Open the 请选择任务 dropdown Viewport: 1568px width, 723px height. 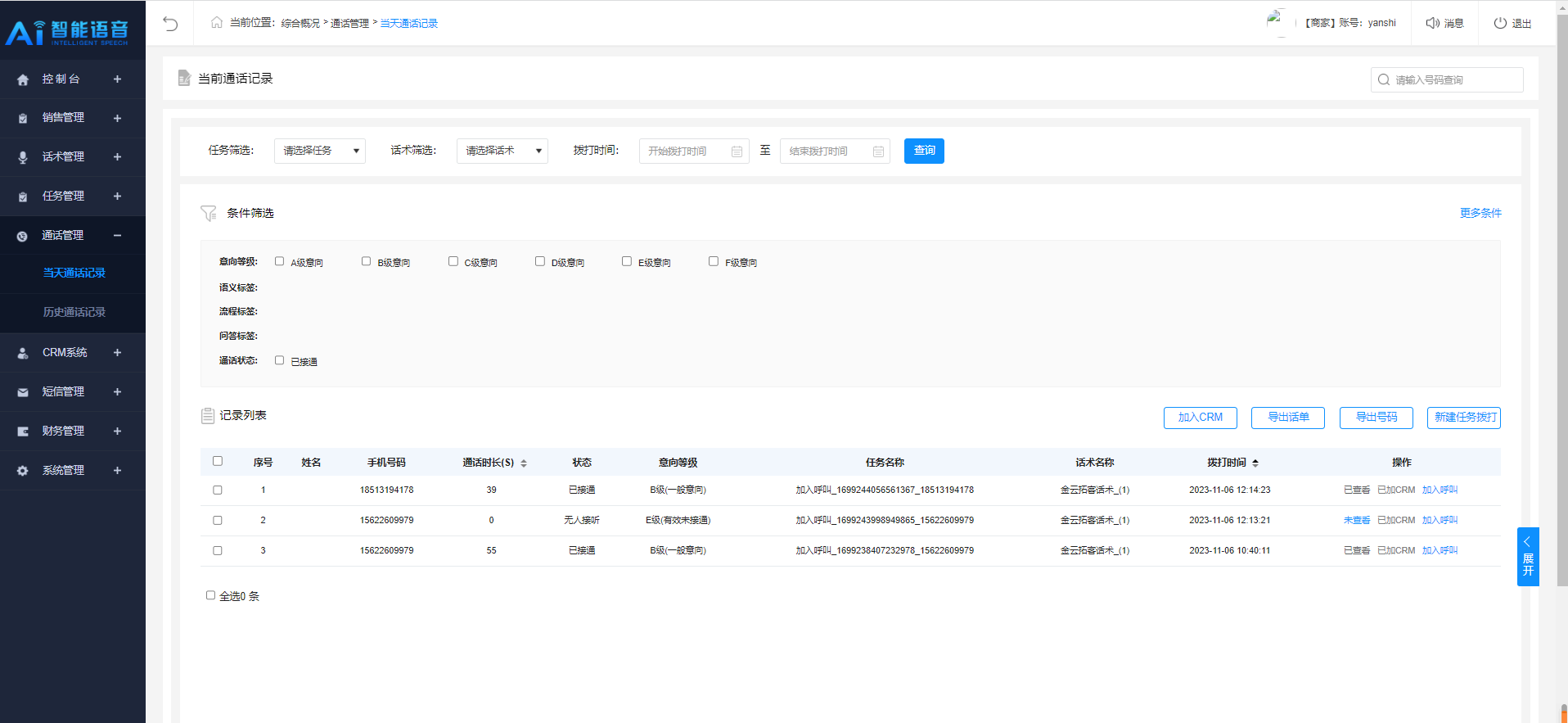pyautogui.click(x=320, y=151)
